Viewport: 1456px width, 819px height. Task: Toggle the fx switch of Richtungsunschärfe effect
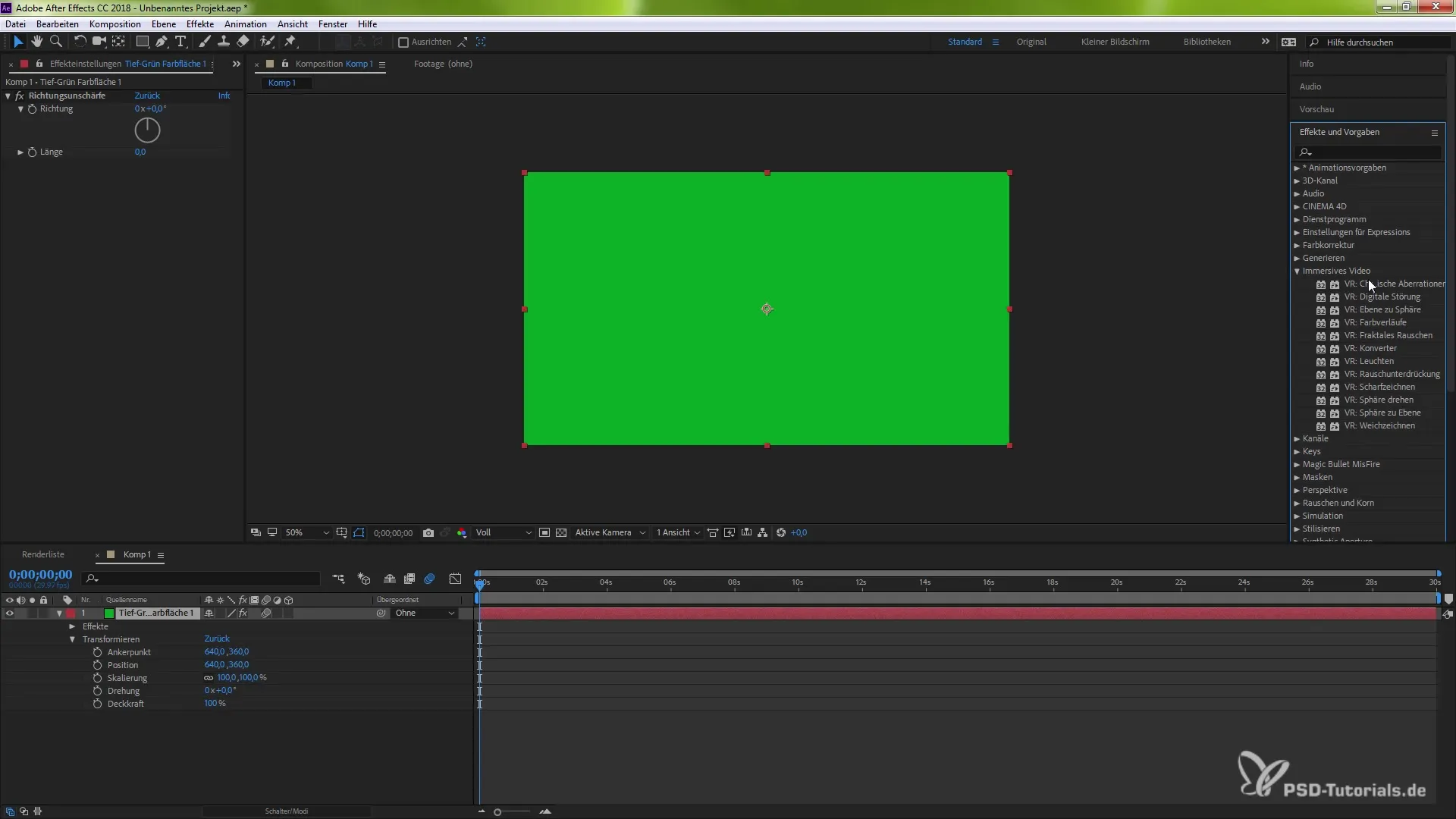(x=20, y=96)
